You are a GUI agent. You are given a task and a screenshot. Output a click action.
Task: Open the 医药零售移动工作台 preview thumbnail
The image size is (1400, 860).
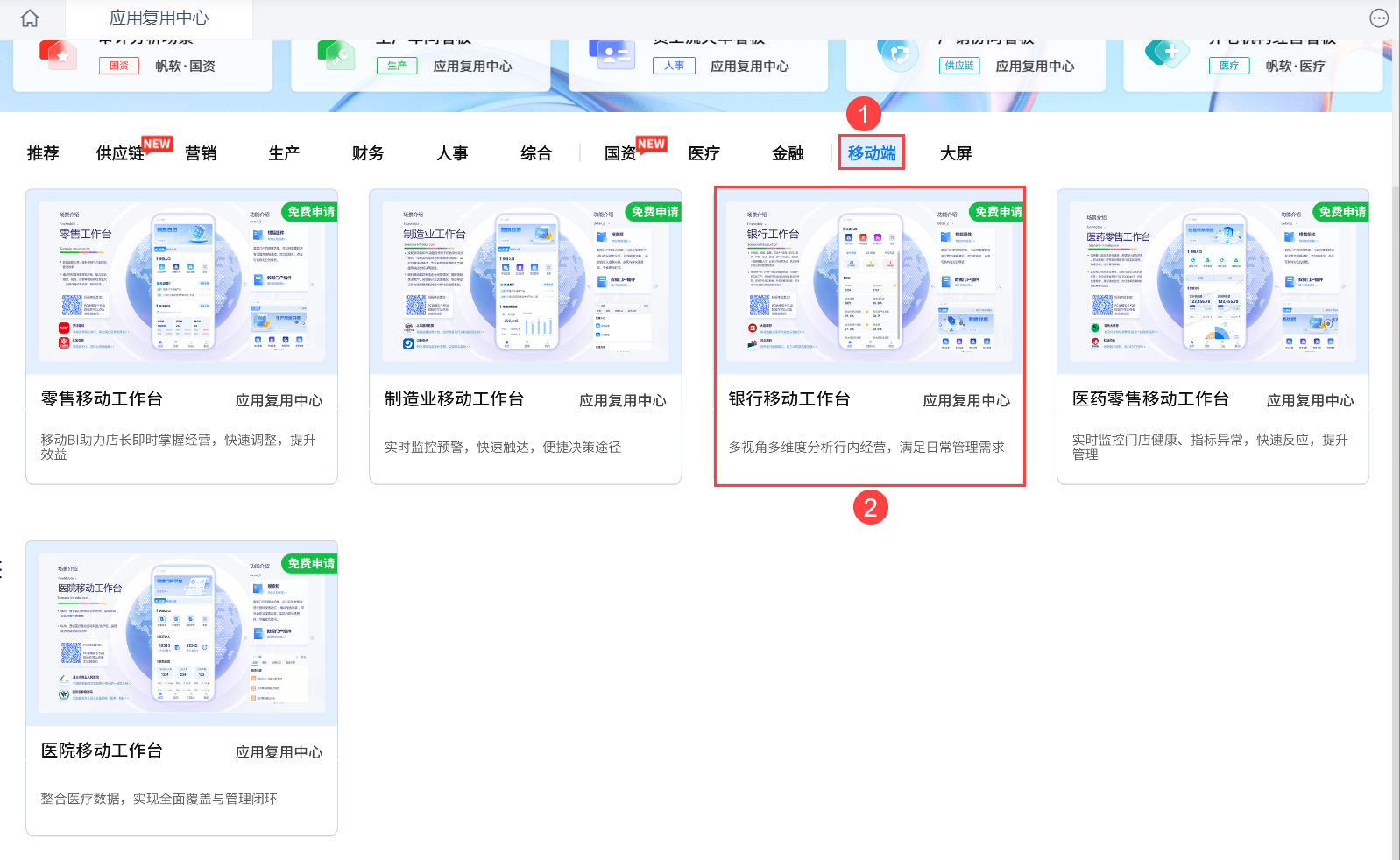[1213, 281]
